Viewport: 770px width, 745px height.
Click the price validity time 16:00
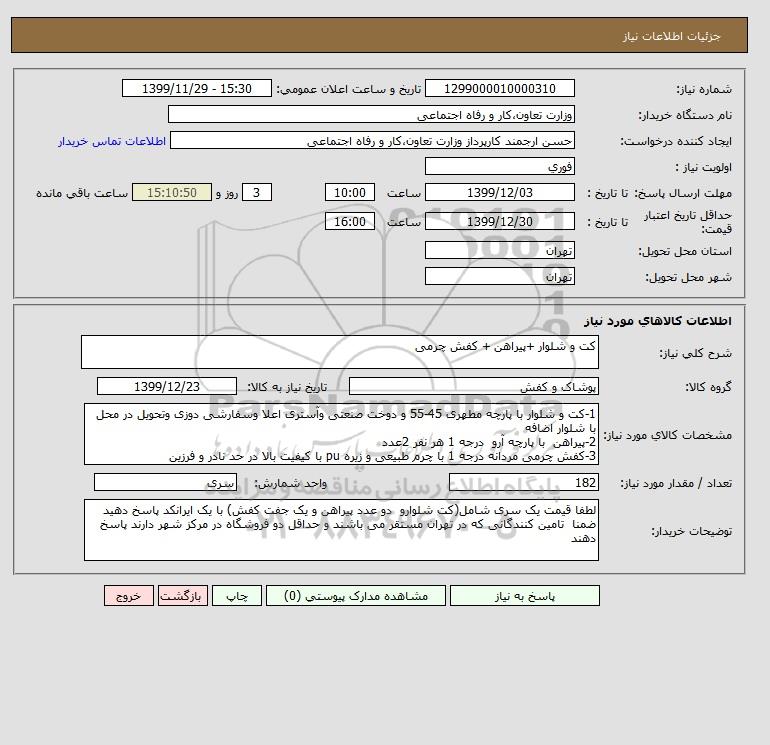(x=350, y=221)
